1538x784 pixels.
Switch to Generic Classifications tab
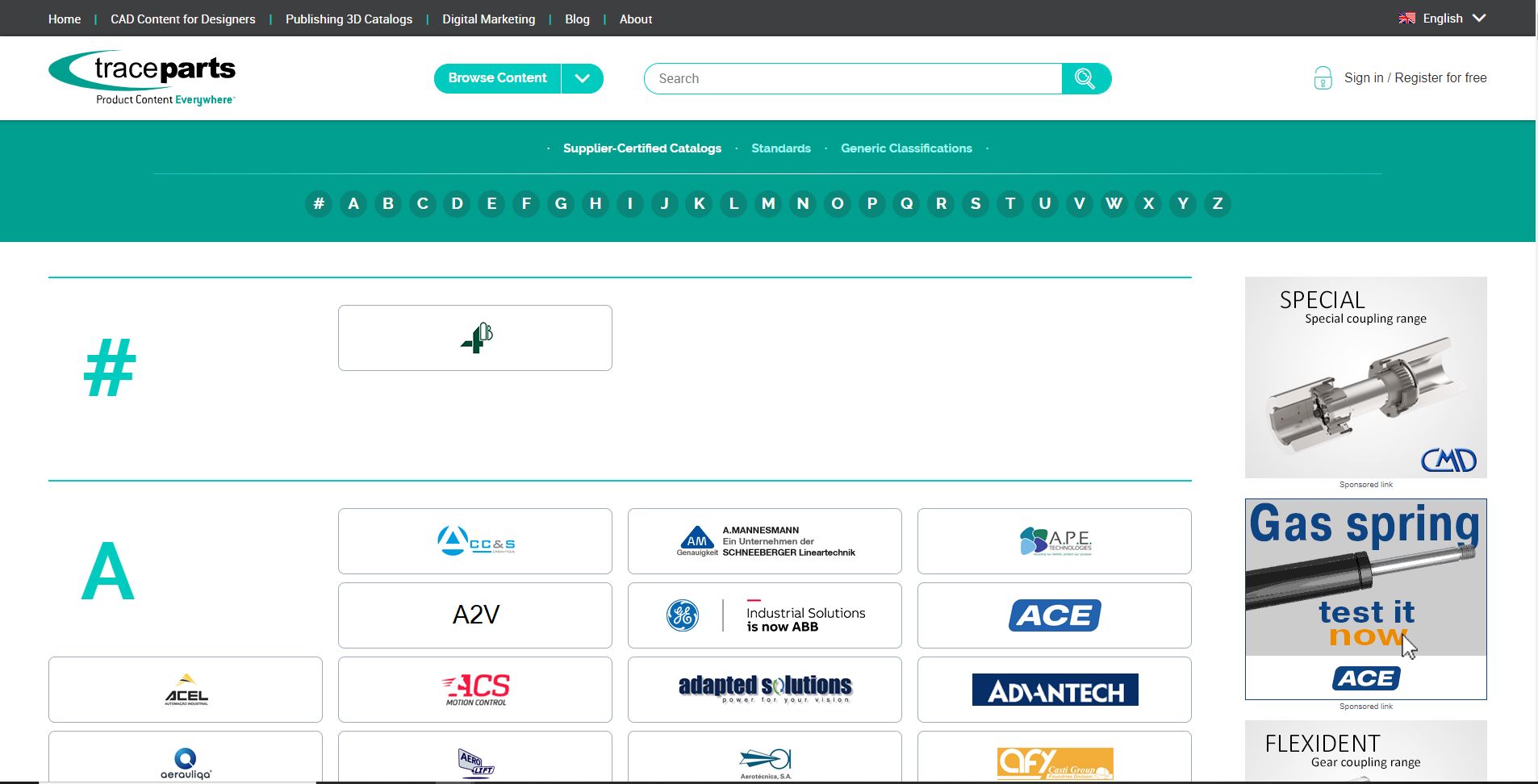(x=906, y=148)
